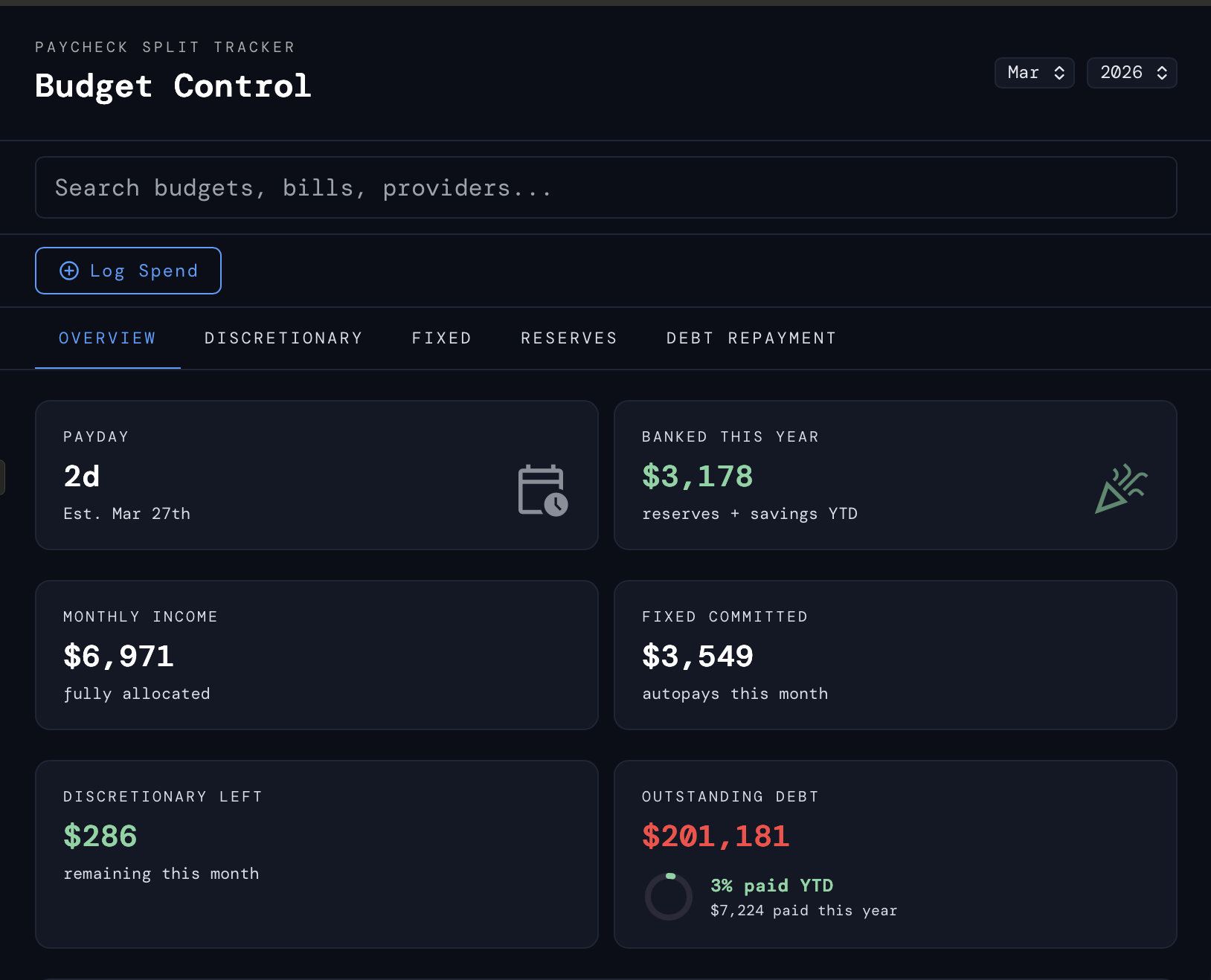
Task: Open the Reserves tab
Action: tap(568, 338)
